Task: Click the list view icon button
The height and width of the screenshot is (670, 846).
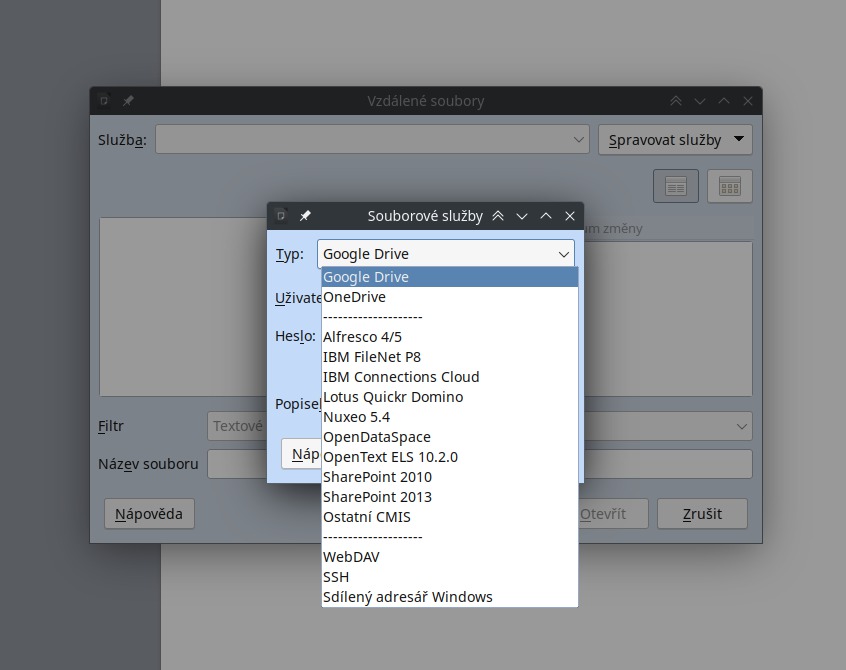Action: point(676,186)
